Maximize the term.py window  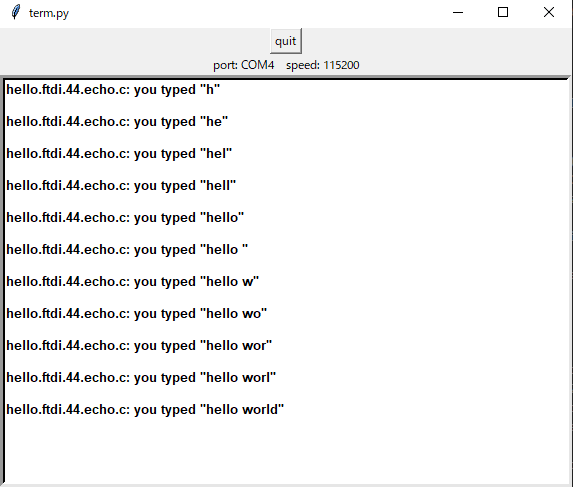point(503,12)
